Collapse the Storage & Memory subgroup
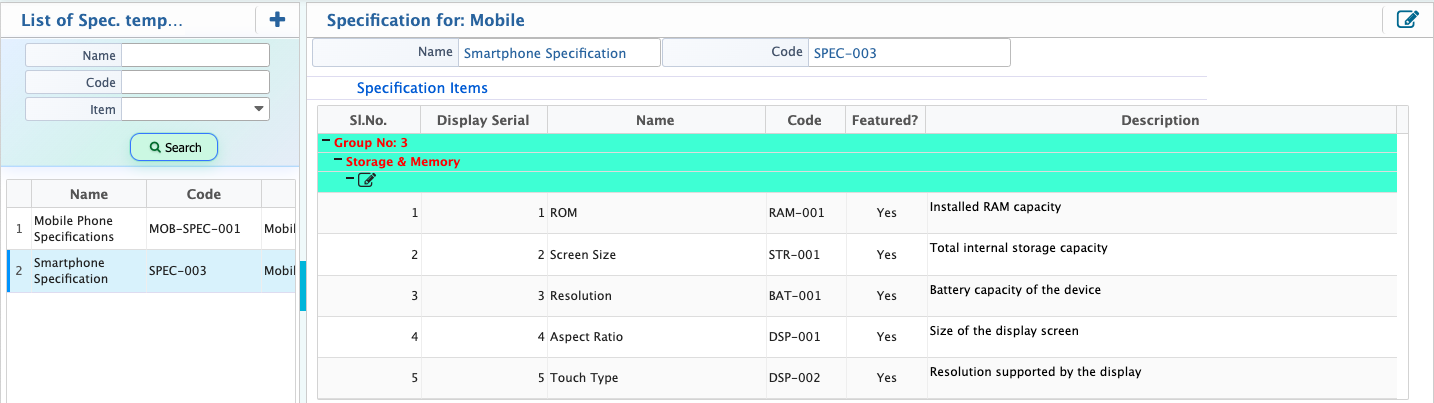This screenshot has height=403, width=1434. tap(338, 160)
